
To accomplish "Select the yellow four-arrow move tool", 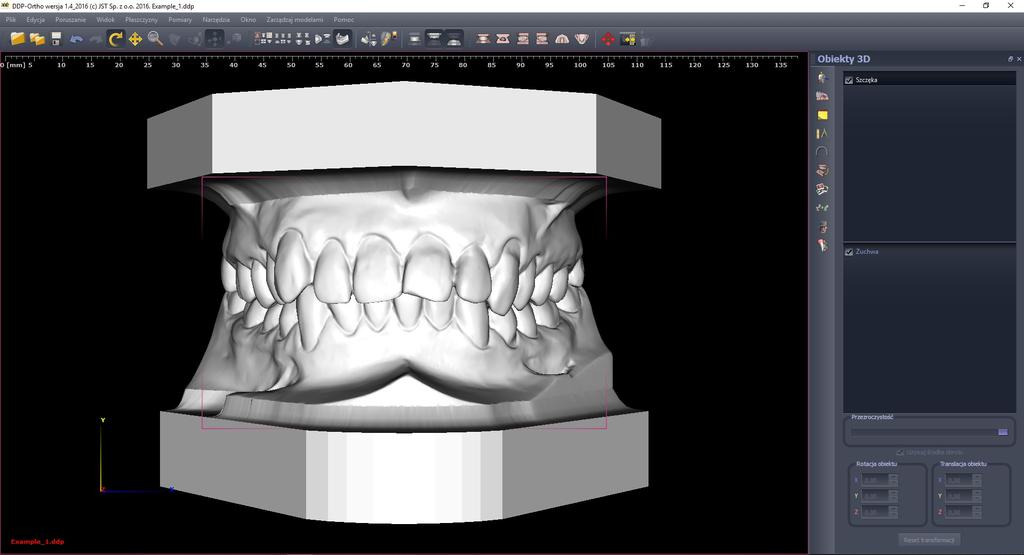I will (135, 39).
